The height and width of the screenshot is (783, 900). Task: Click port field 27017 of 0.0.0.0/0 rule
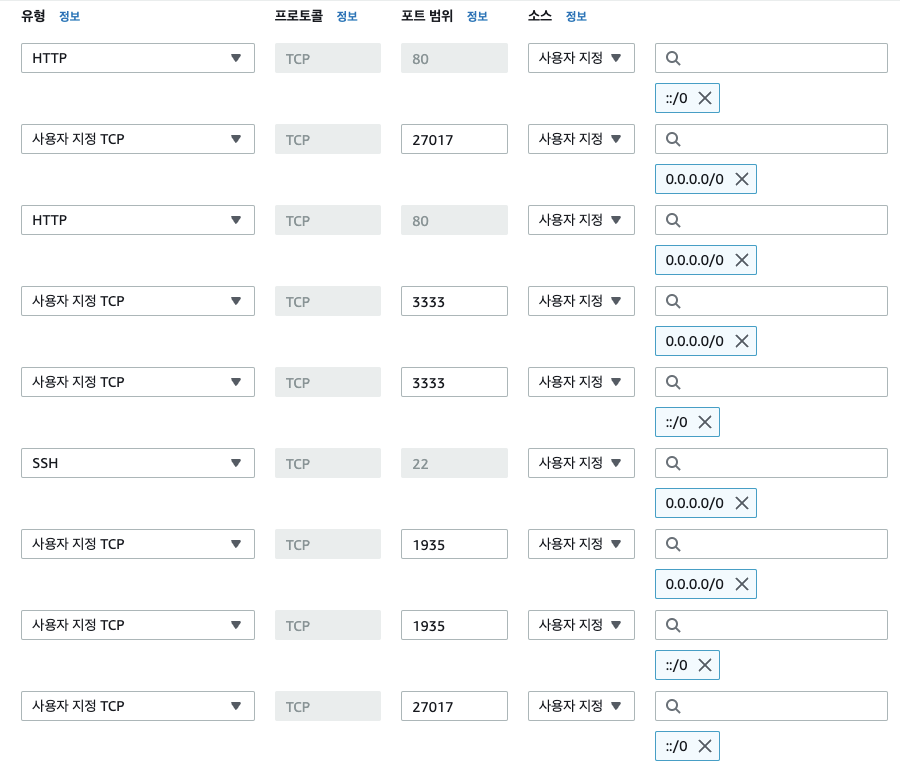coord(454,139)
